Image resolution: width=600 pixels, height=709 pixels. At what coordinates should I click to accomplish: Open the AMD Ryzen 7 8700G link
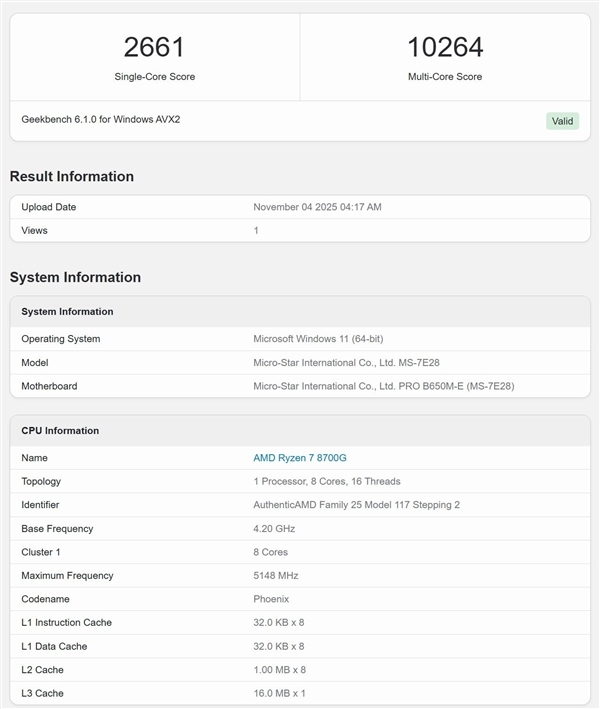pyautogui.click(x=299, y=458)
